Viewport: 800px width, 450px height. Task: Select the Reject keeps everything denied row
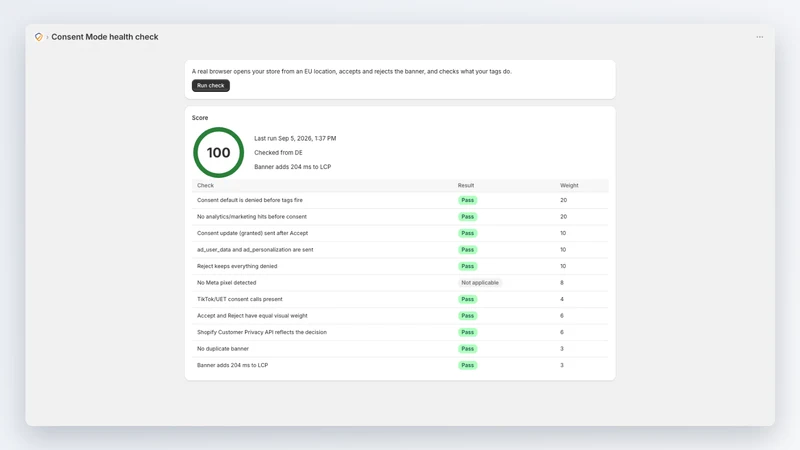coord(400,266)
